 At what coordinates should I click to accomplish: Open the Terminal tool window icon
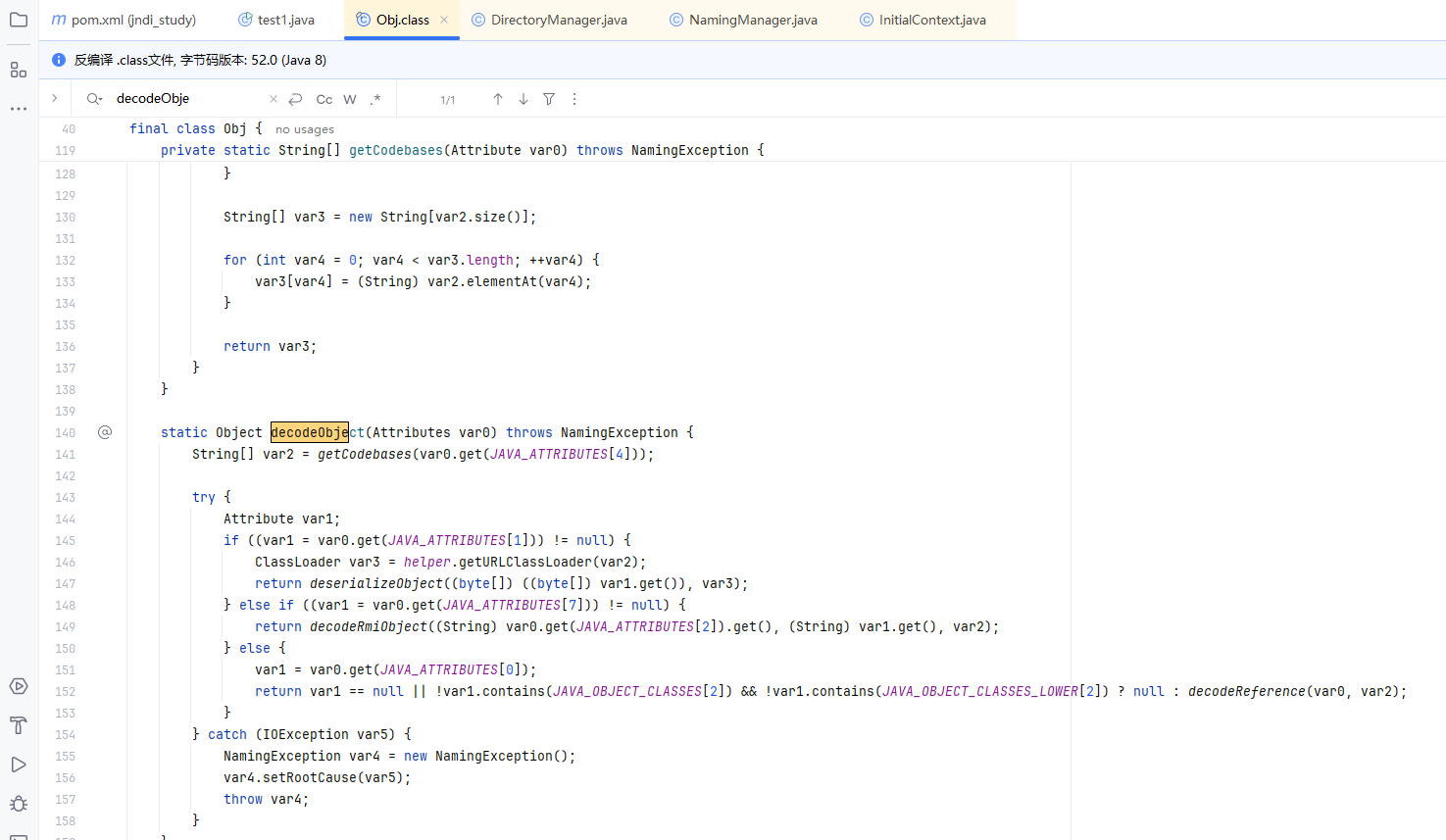click(19, 836)
